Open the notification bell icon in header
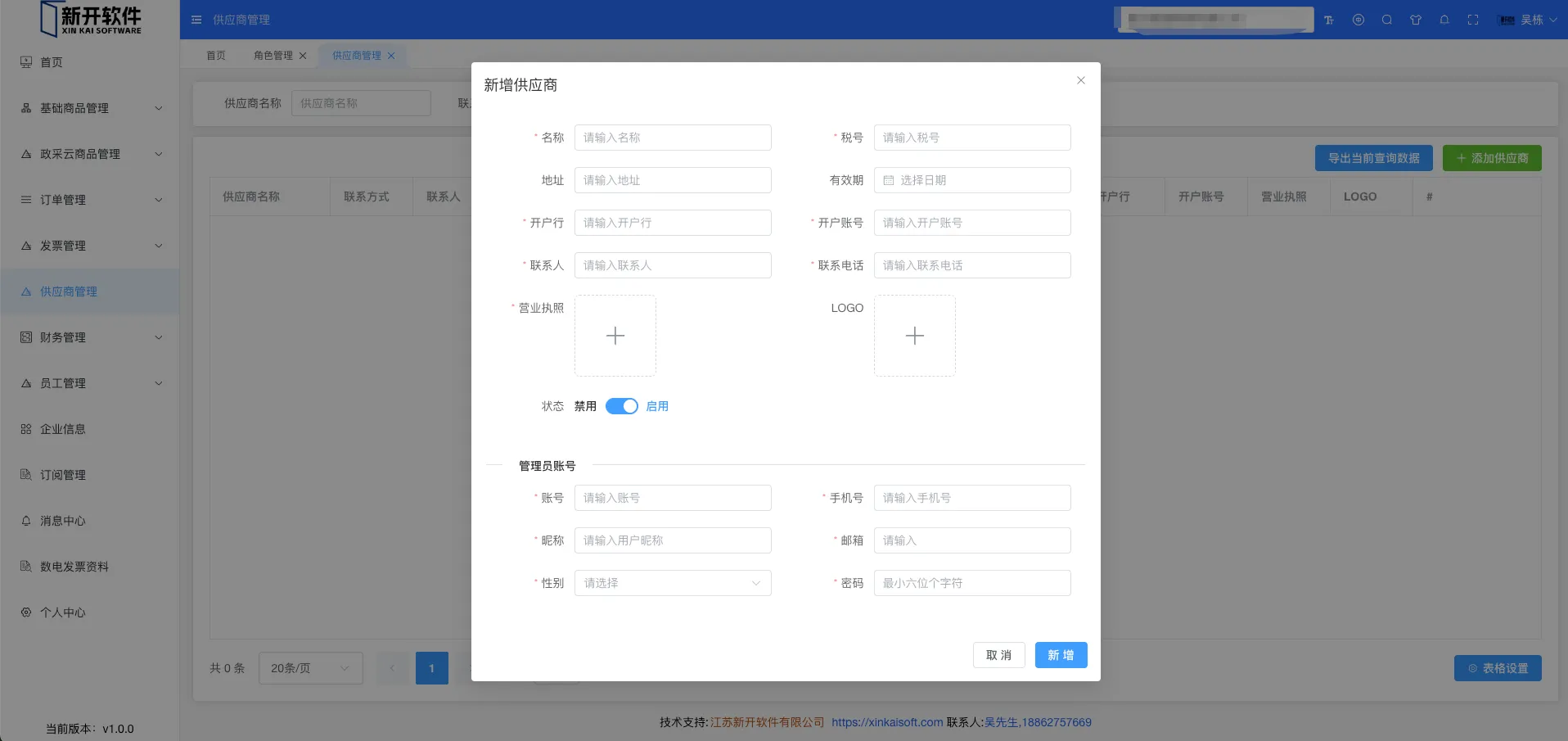The height and width of the screenshot is (741, 1568). [1444, 20]
